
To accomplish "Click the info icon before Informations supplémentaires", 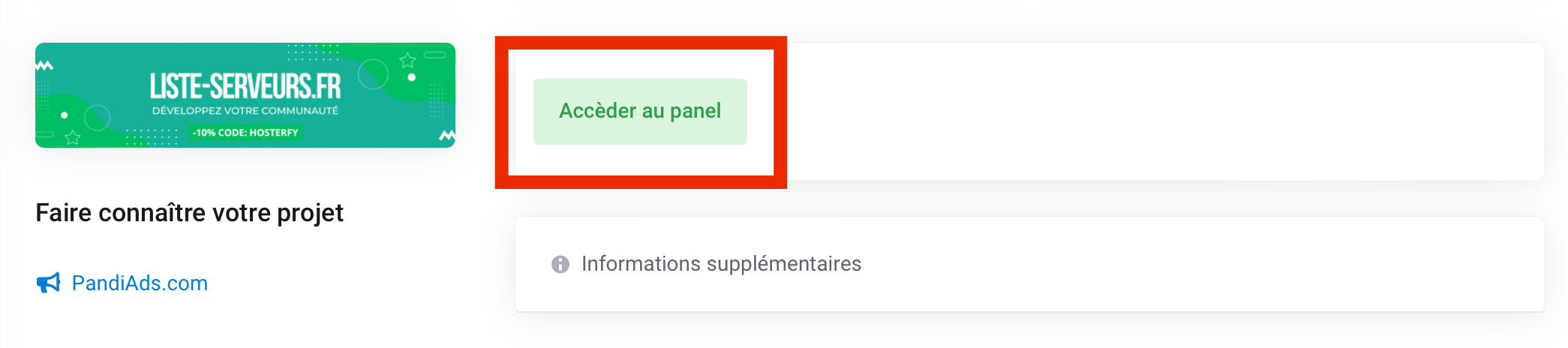I will pyautogui.click(x=560, y=264).
